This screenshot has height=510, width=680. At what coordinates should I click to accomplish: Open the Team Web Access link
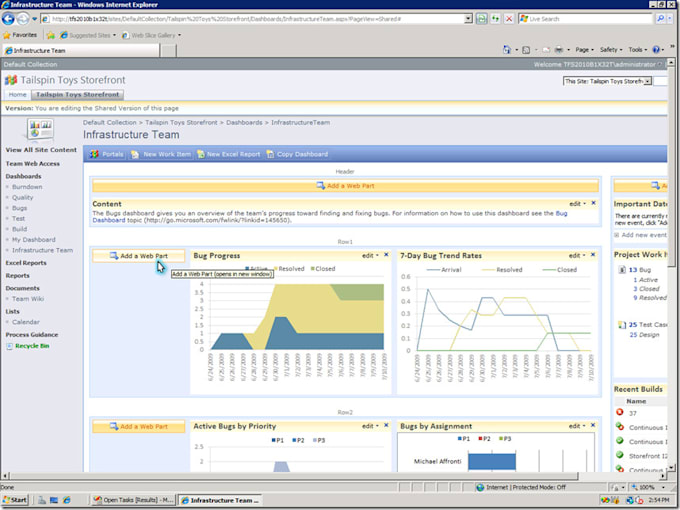33,164
